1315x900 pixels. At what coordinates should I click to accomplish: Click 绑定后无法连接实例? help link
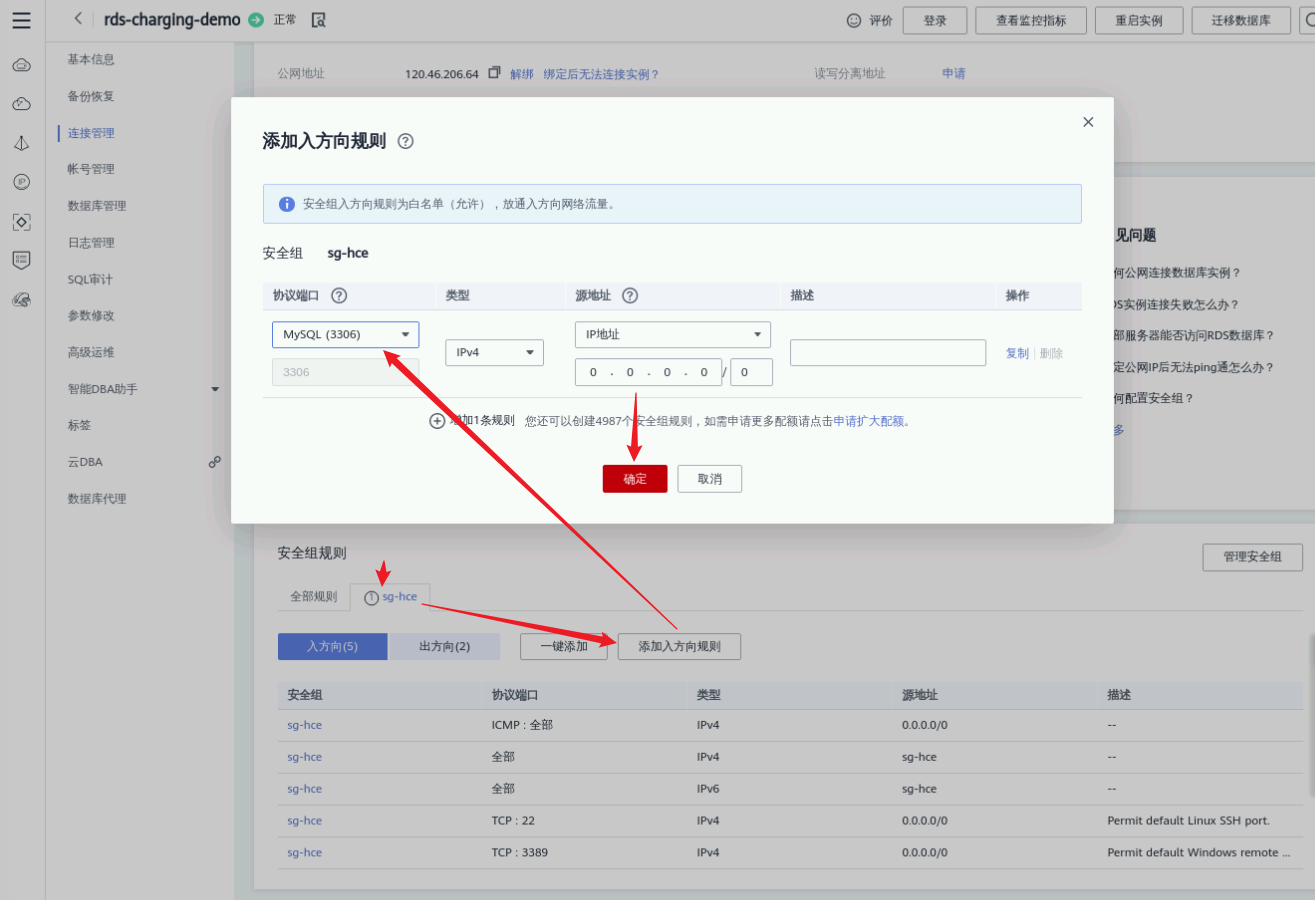tap(601, 74)
